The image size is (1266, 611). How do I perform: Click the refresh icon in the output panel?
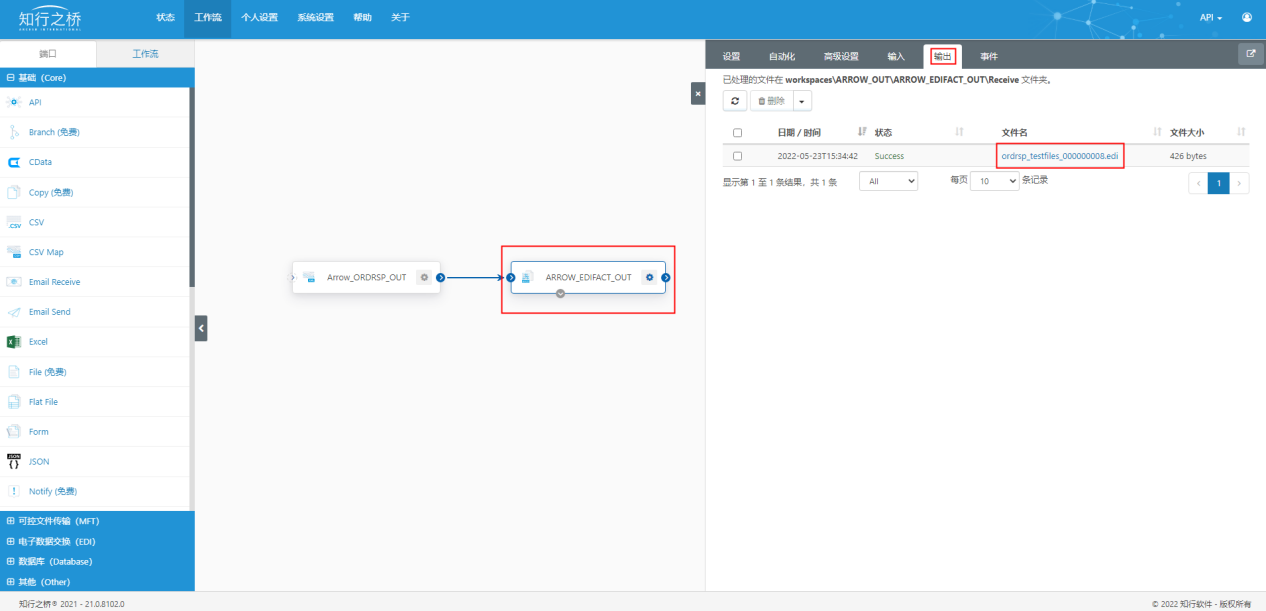(735, 100)
